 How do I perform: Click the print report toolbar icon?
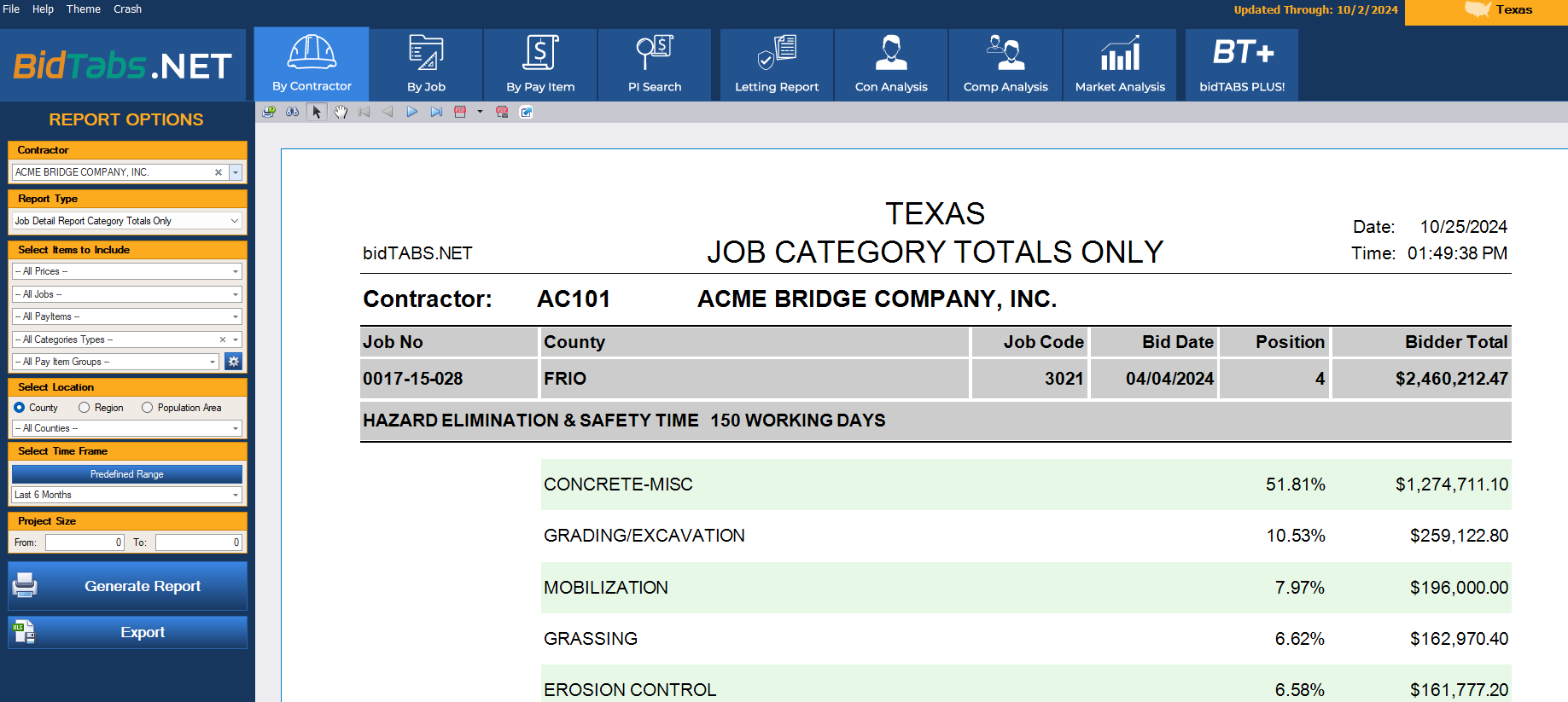point(269,112)
